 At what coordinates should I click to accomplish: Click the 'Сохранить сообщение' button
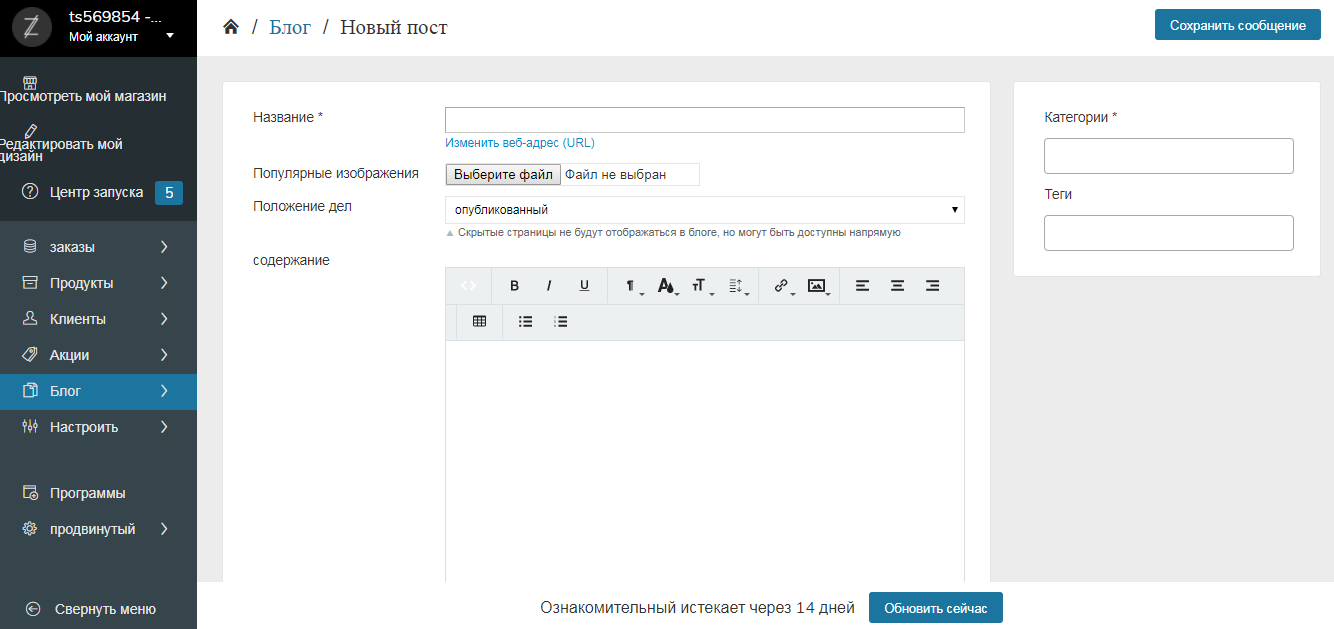pyautogui.click(x=1237, y=25)
